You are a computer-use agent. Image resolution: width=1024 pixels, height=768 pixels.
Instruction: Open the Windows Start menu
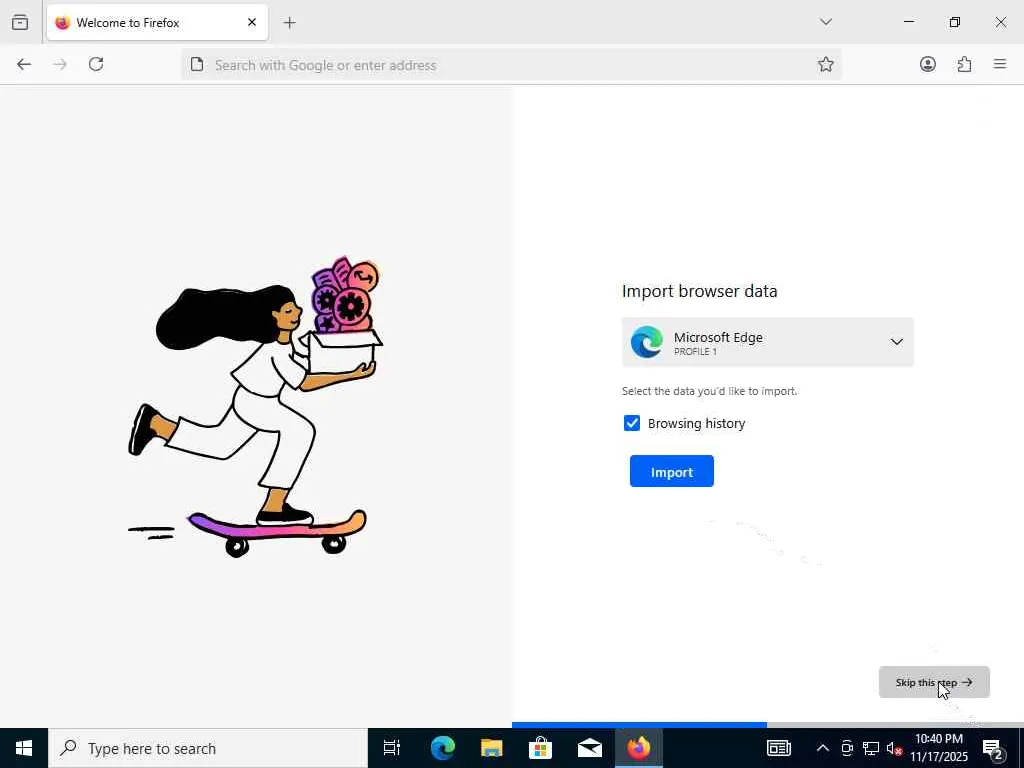coord(24,748)
